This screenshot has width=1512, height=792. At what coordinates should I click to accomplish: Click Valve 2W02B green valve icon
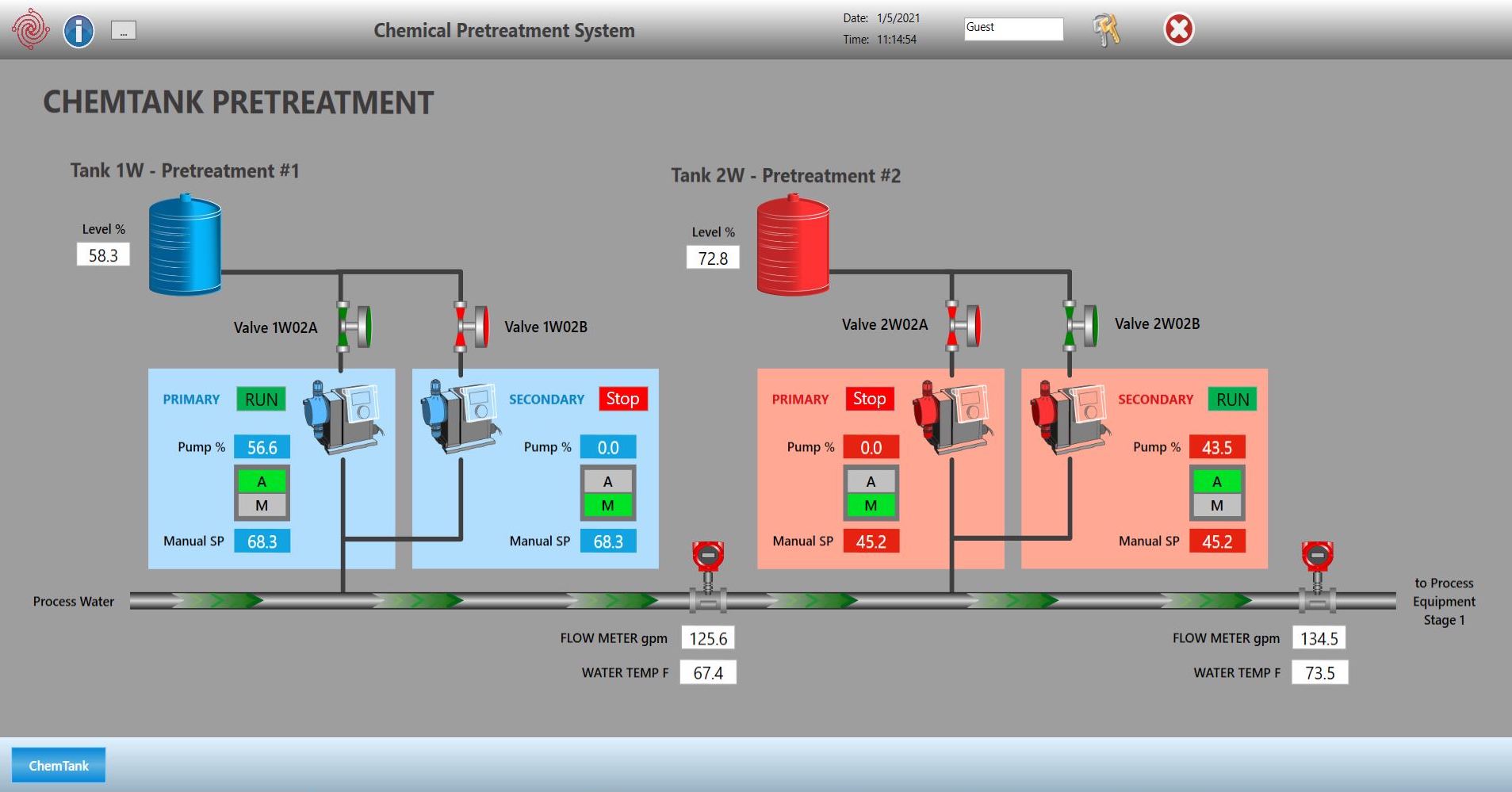(1081, 325)
